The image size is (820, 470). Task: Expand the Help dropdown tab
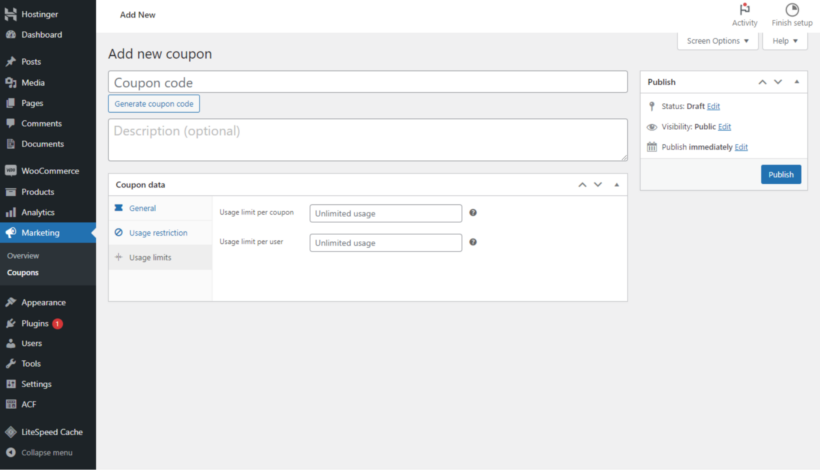point(784,41)
